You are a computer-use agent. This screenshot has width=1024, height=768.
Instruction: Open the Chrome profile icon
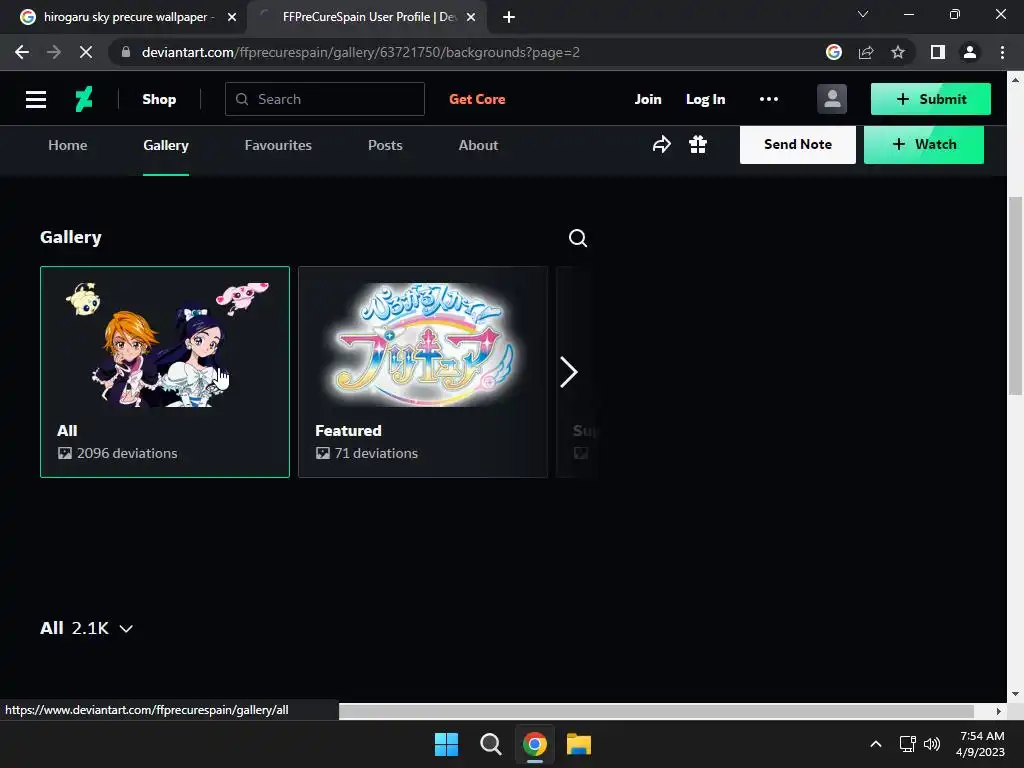click(970, 52)
